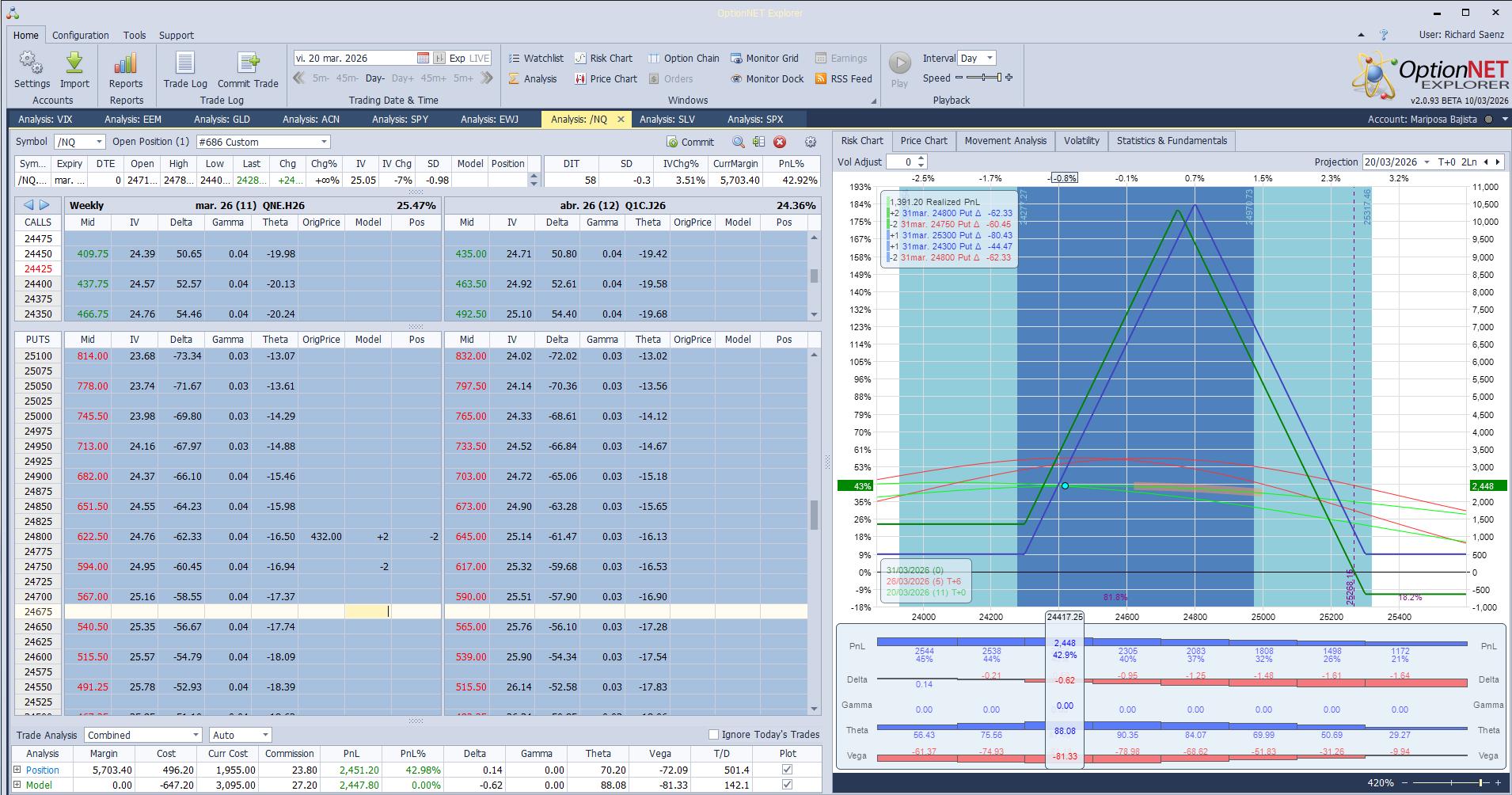Open the Support ribbon tab
1512x795 pixels.
pos(177,35)
